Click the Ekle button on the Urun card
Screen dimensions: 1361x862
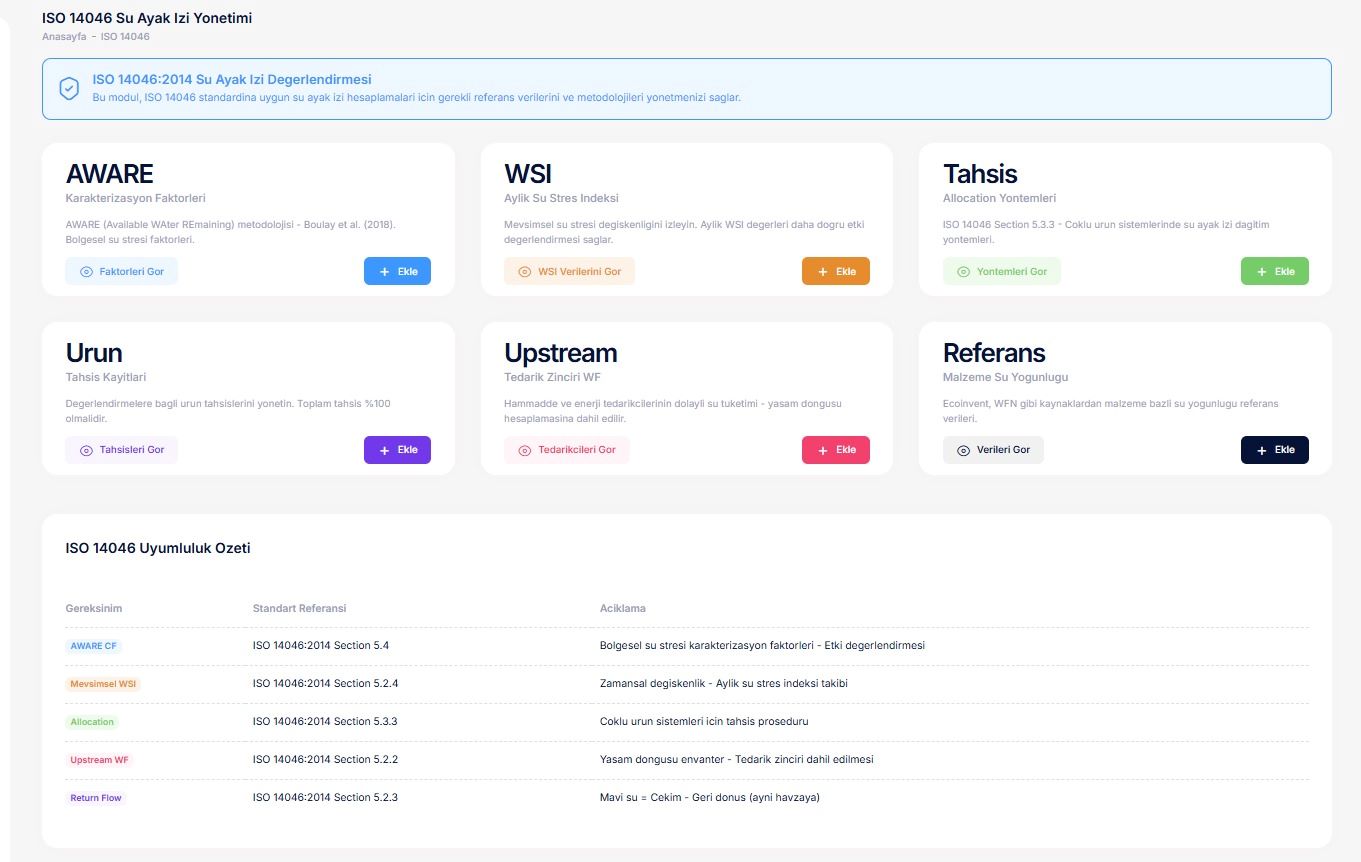tap(398, 449)
